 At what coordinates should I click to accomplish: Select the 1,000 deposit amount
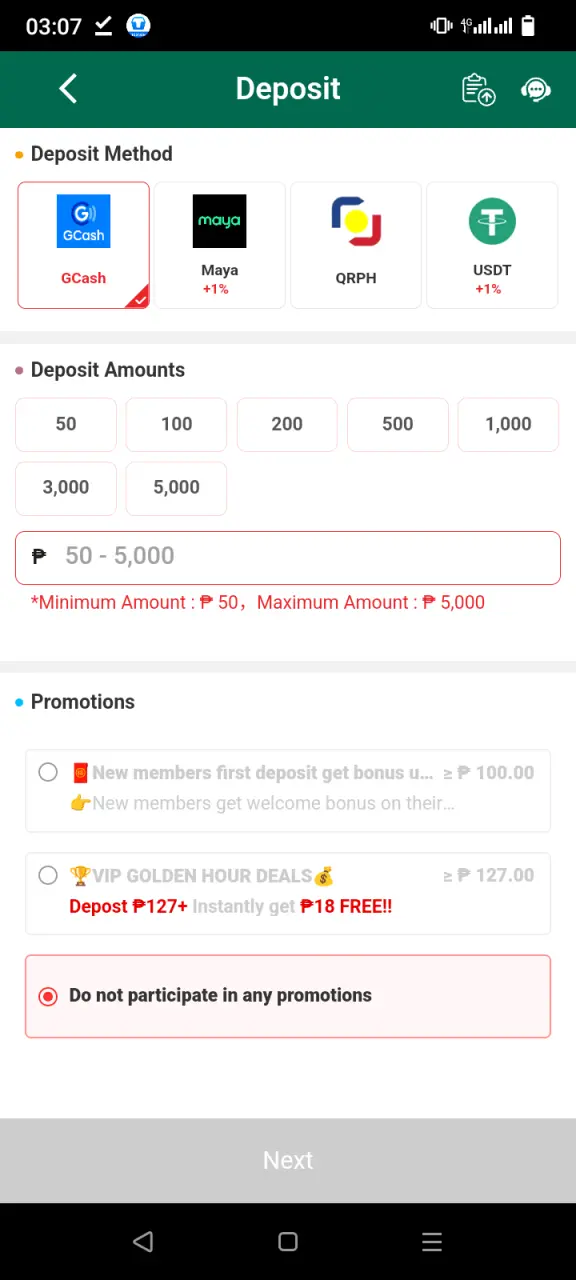coord(508,424)
